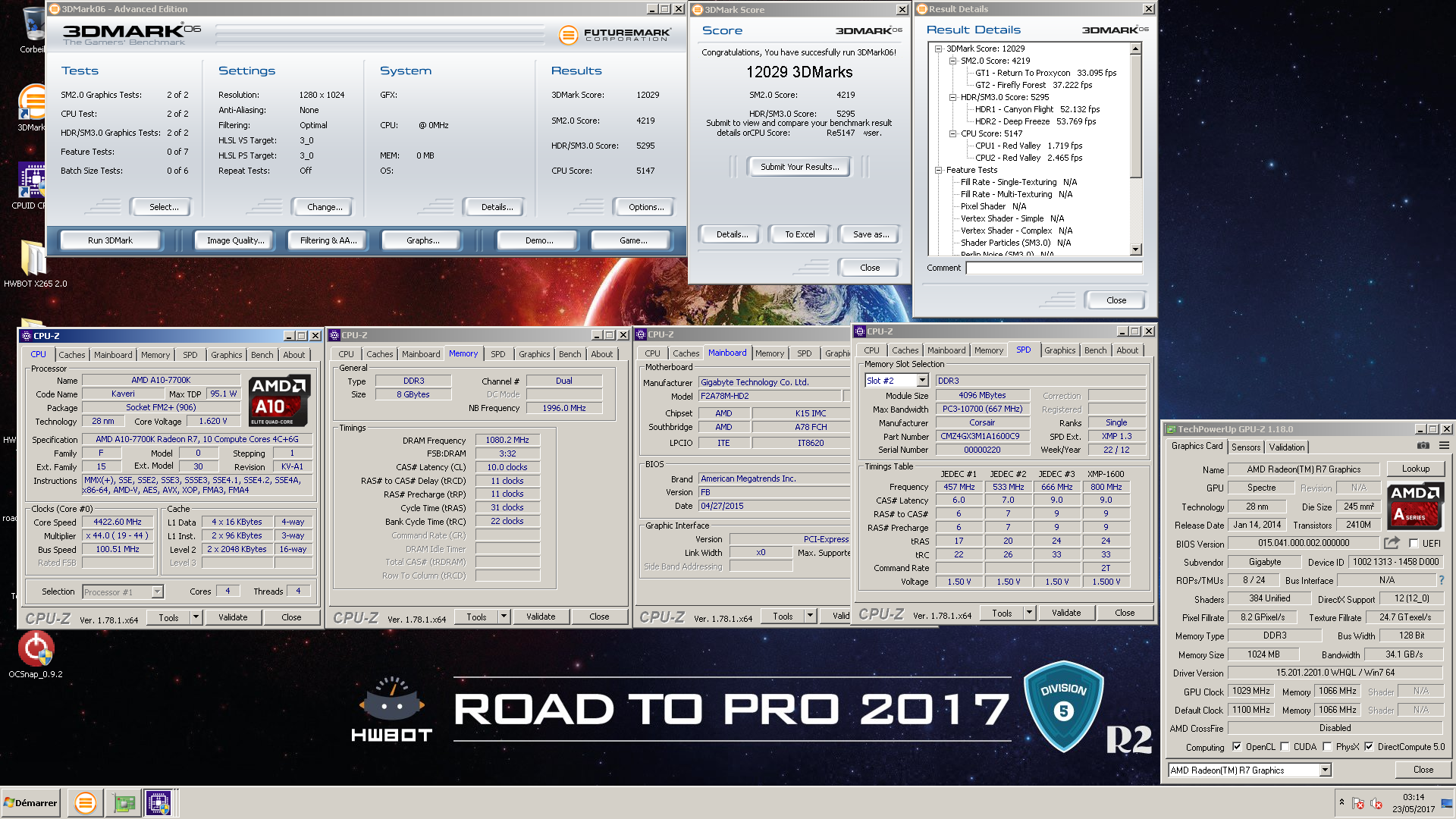
Task: Collapse the HDR/SM3.0 Score tree node
Action: 952,97
